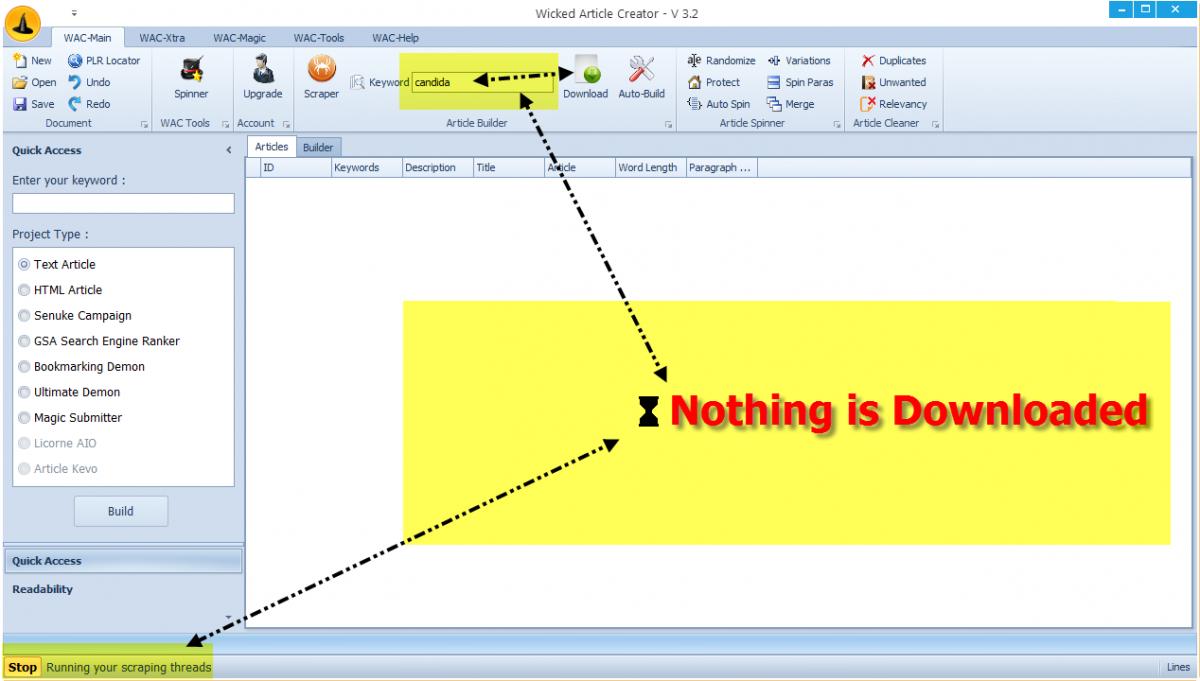Open the WAC-Tools ribbon tab

click(318, 38)
